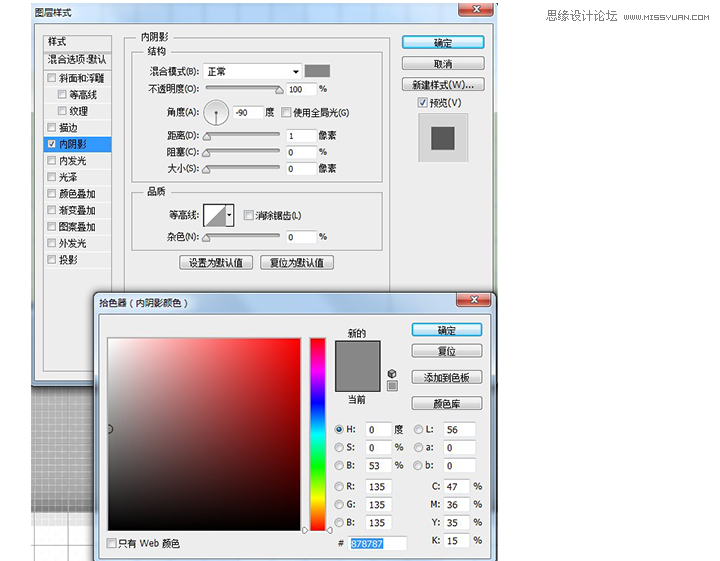Click the layer style preview thumbnail
This screenshot has height=561, width=720.
point(443,138)
